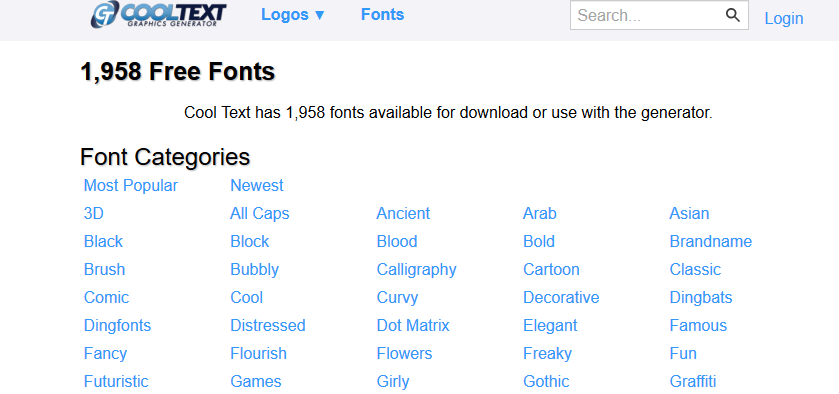This screenshot has height=394, width=839.
Task: Open the Graffiti category
Action: (x=693, y=381)
